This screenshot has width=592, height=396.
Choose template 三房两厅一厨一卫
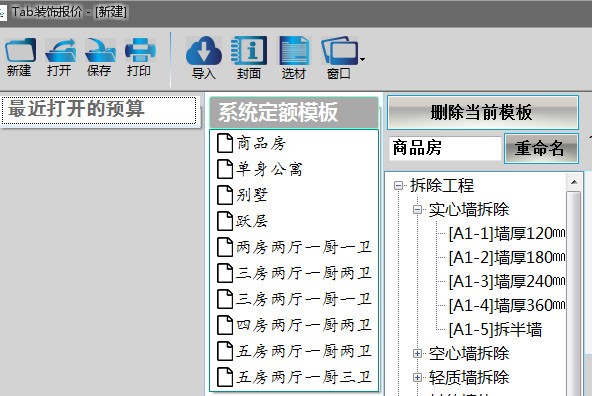click(304, 299)
